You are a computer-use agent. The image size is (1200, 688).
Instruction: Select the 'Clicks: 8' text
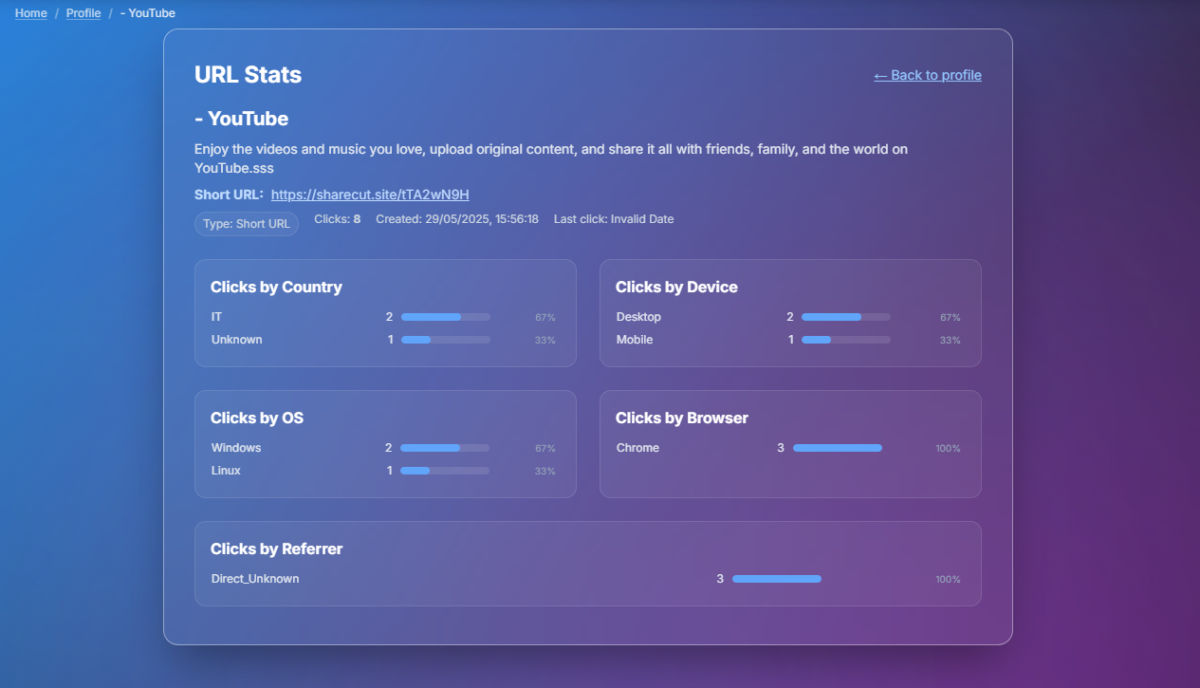click(x=337, y=219)
